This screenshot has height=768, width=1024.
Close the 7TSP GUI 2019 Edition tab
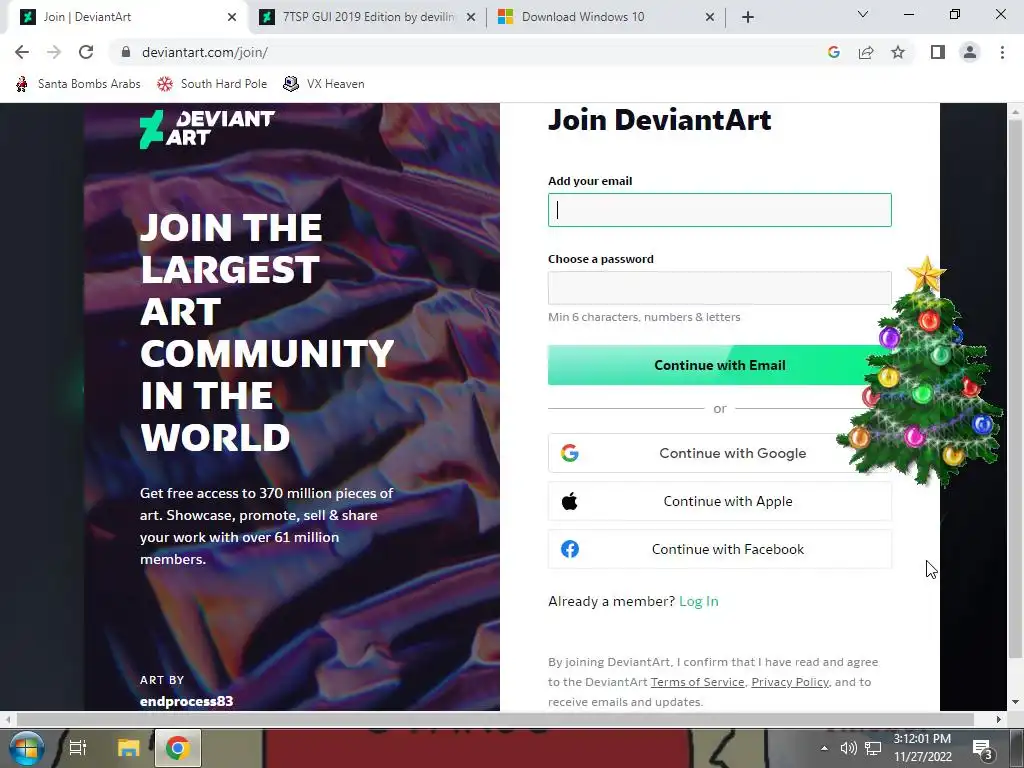pyautogui.click(x=471, y=17)
